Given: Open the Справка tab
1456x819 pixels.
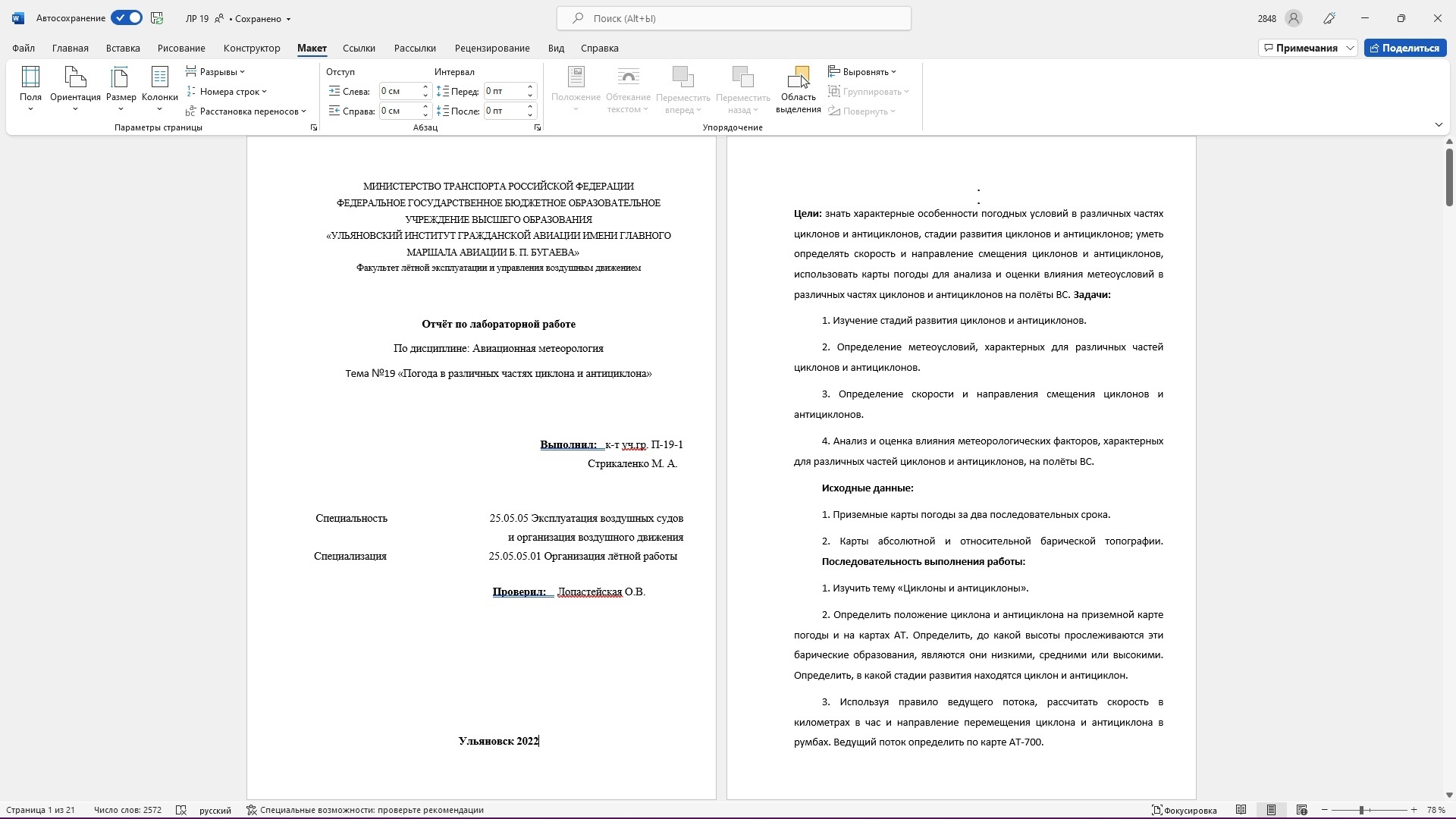Looking at the screenshot, I should pyautogui.click(x=599, y=48).
